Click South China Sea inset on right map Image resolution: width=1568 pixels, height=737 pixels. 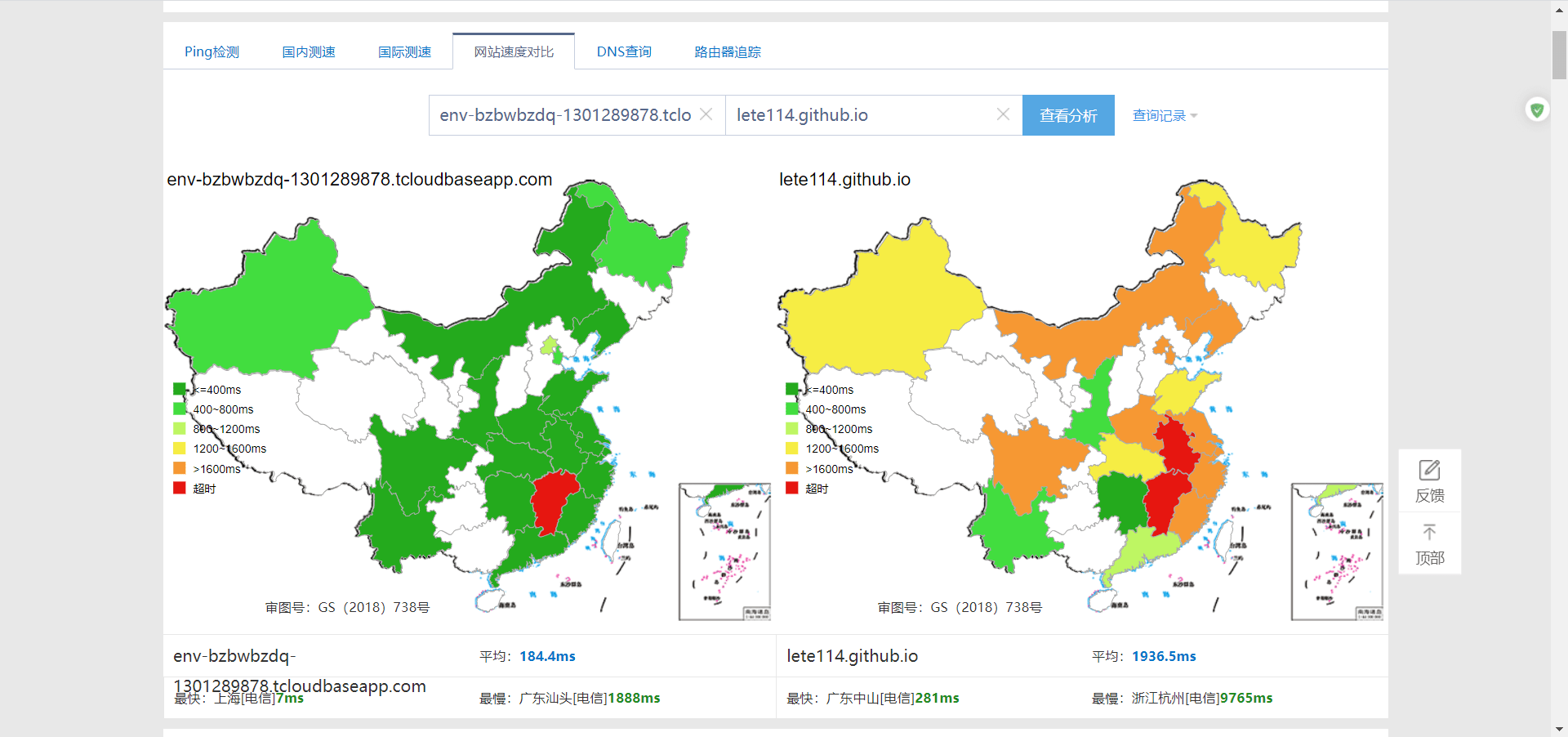coord(1336,552)
